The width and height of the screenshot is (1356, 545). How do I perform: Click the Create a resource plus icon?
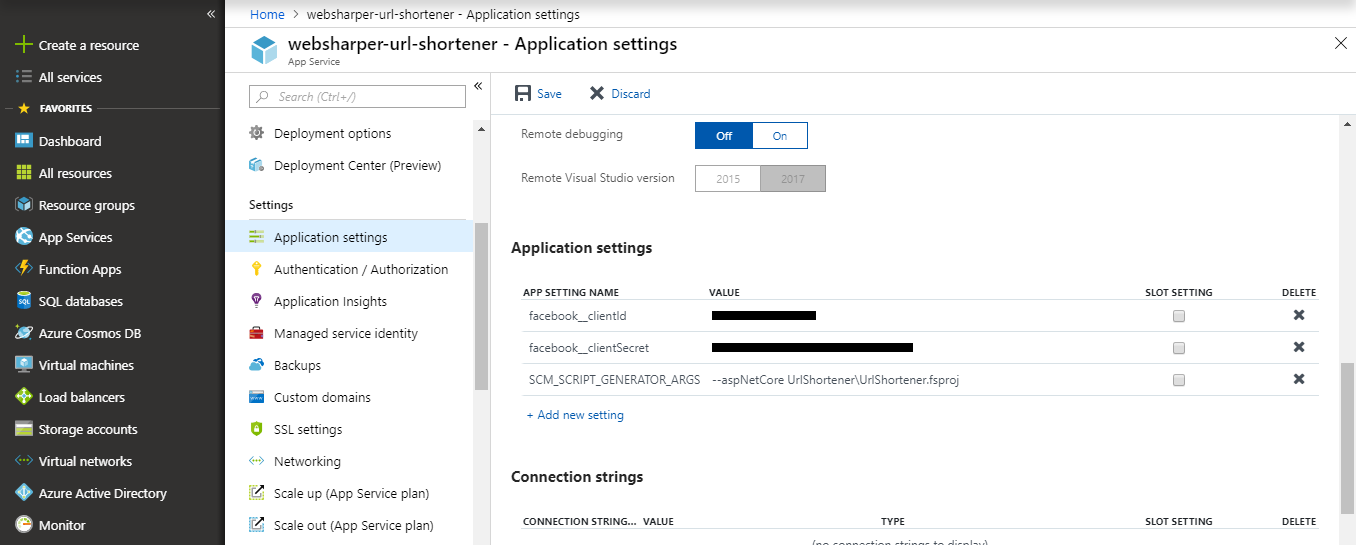[x=24, y=45]
